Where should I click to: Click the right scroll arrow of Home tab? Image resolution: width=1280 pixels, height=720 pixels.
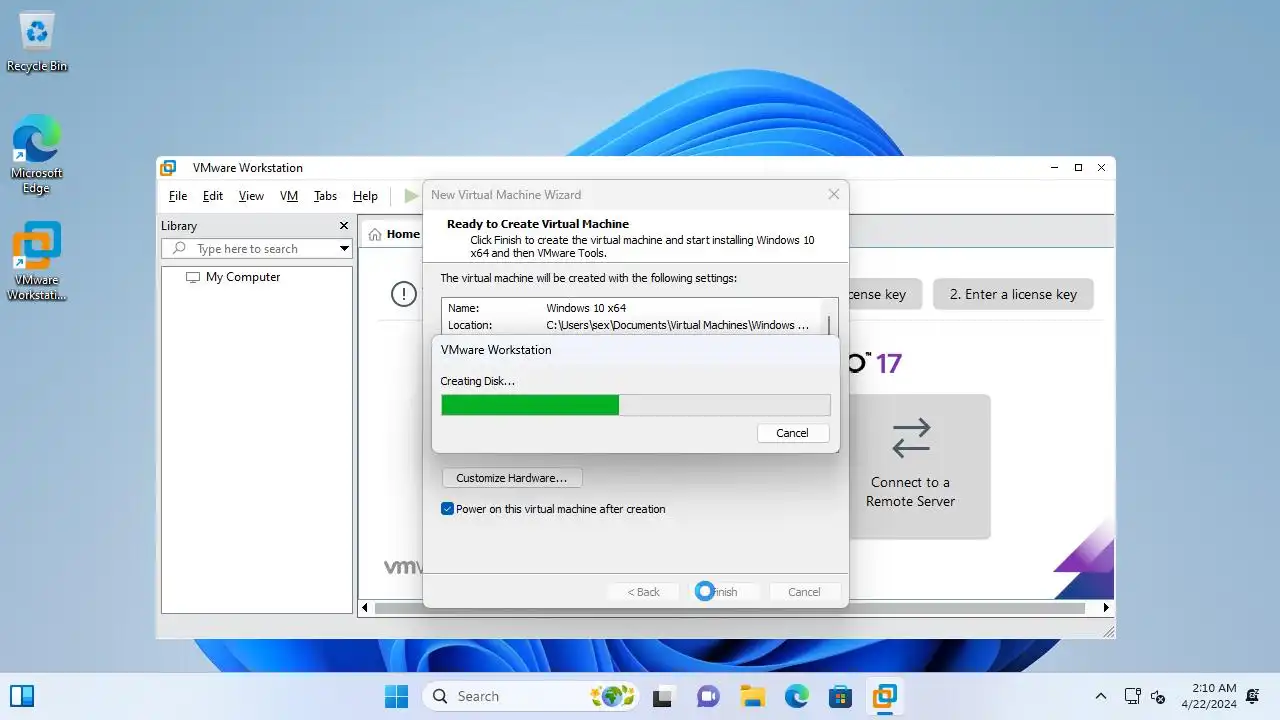pos(1106,607)
